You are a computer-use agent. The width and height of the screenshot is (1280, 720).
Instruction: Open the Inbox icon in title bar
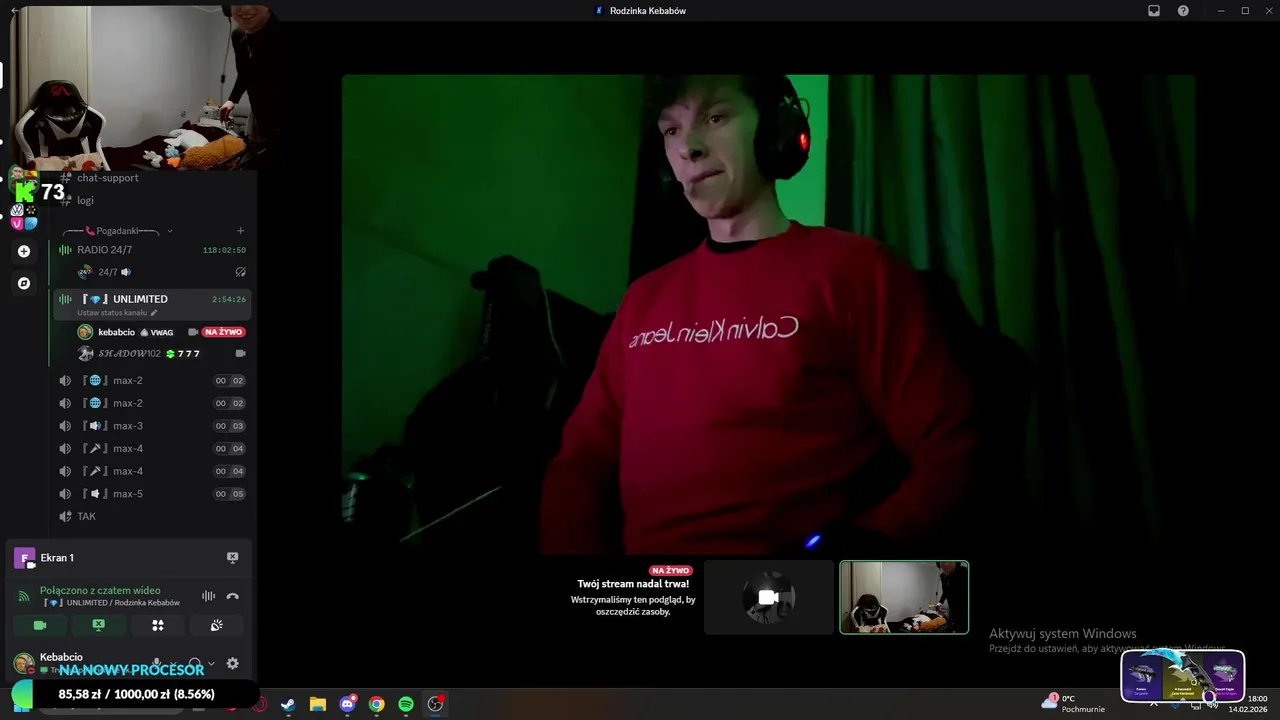1153,10
